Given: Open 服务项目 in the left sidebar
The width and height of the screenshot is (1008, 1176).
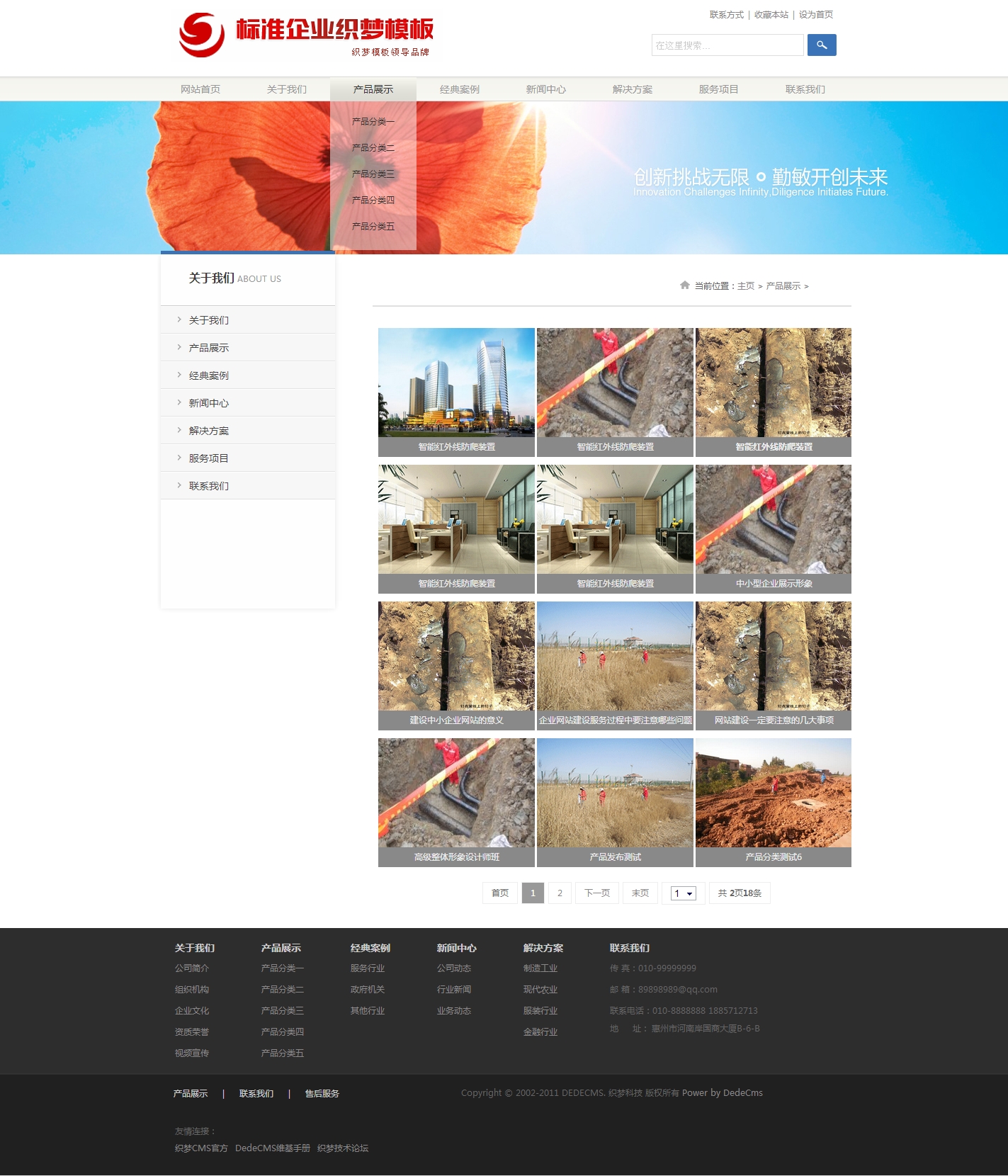Looking at the screenshot, I should coord(208,458).
